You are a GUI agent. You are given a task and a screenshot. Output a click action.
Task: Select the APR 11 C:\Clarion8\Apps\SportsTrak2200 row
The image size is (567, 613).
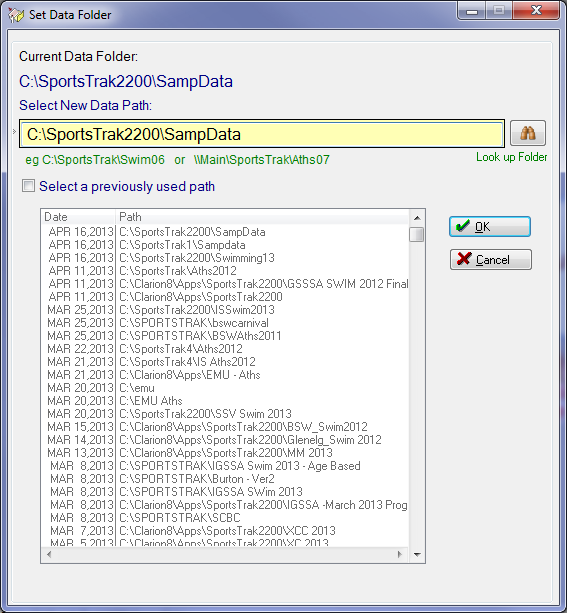click(x=225, y=297)
